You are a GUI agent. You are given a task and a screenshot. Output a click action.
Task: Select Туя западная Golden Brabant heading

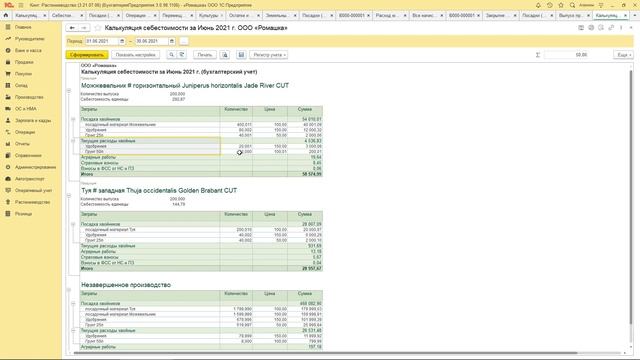159,191
